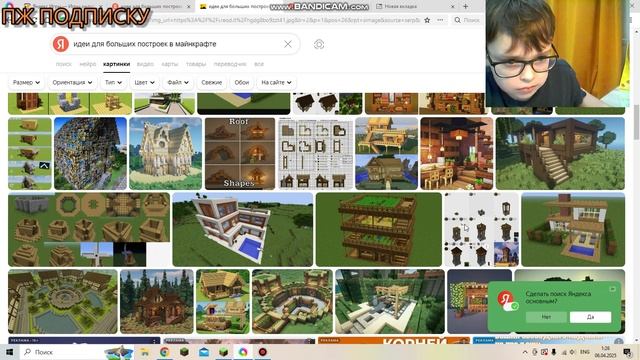Switch to the поиск tab
This screenshot has width=640, height=360.
coord(63,64)
